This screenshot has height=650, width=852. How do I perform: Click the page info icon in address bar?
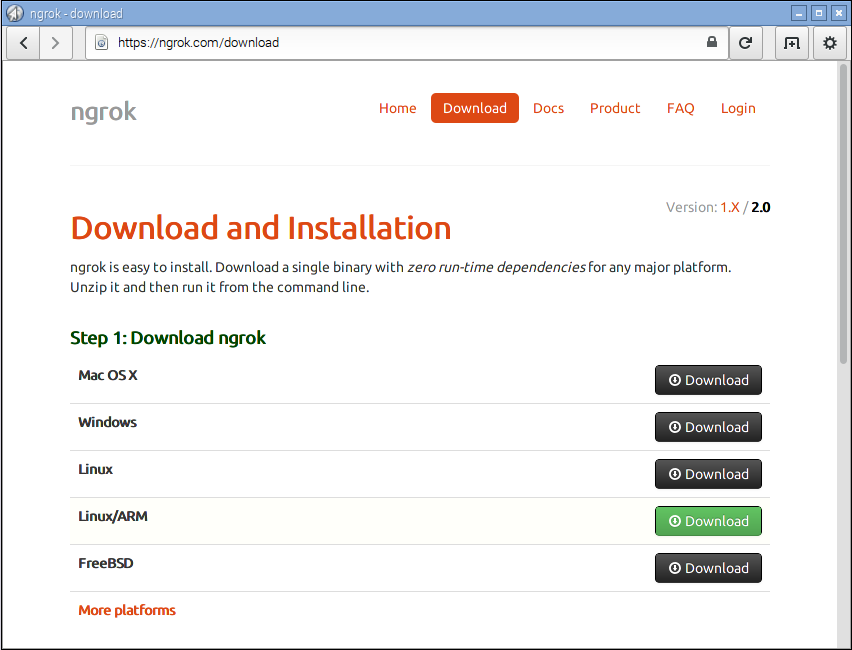(102, 42)
